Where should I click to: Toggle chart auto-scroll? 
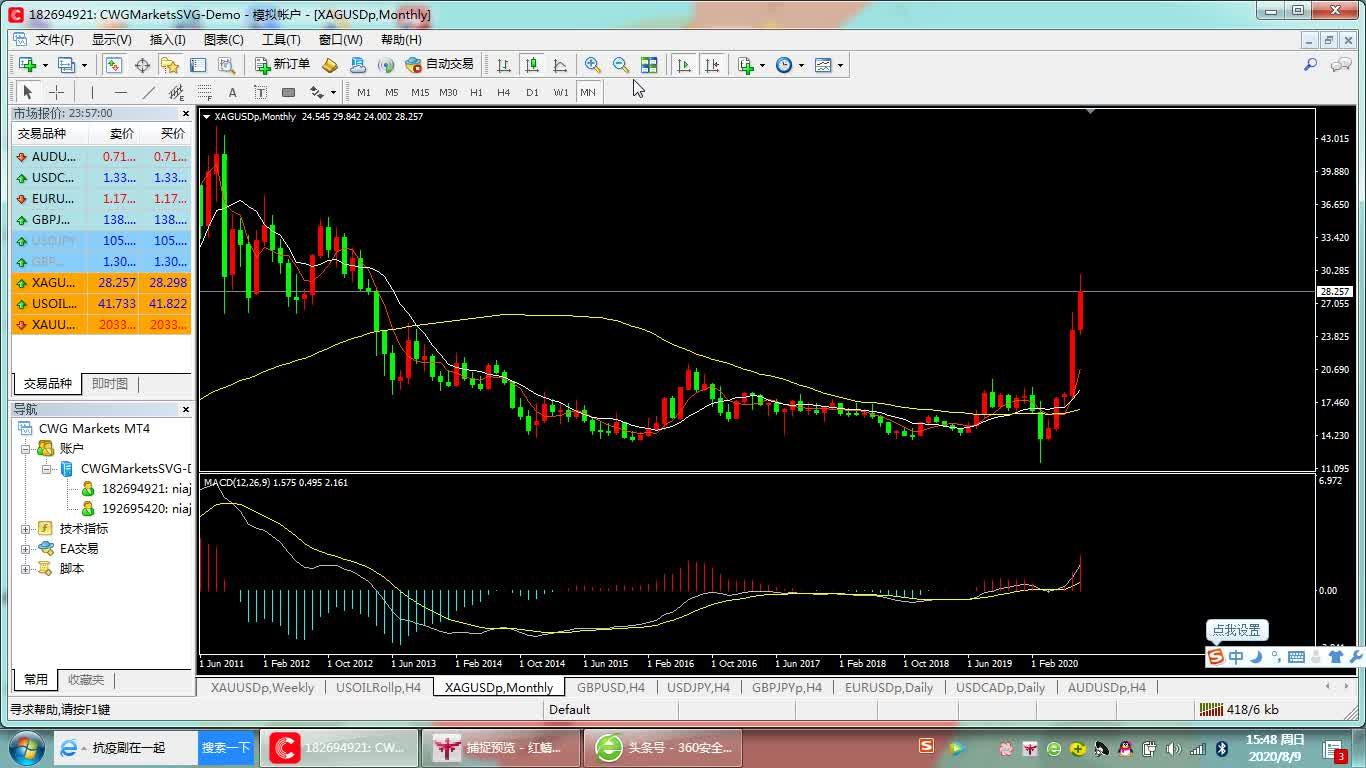tap(684, 65)
